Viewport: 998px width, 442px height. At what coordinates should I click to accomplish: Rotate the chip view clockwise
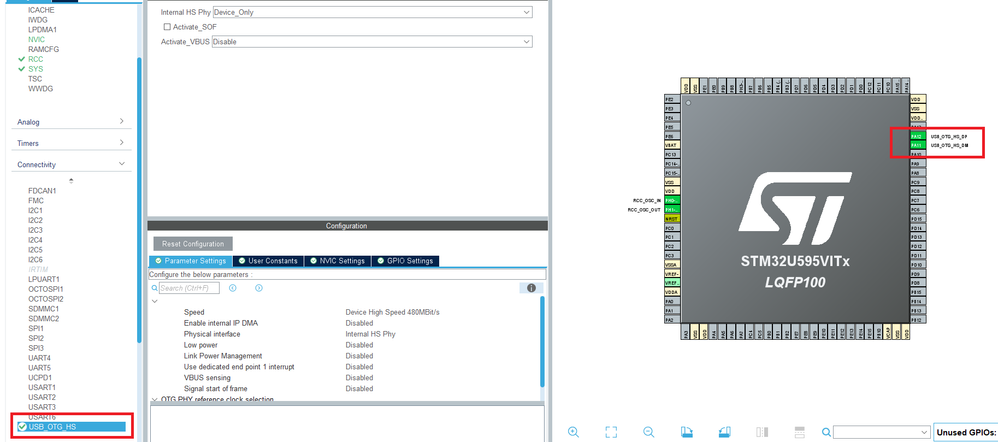coord(686,432)
